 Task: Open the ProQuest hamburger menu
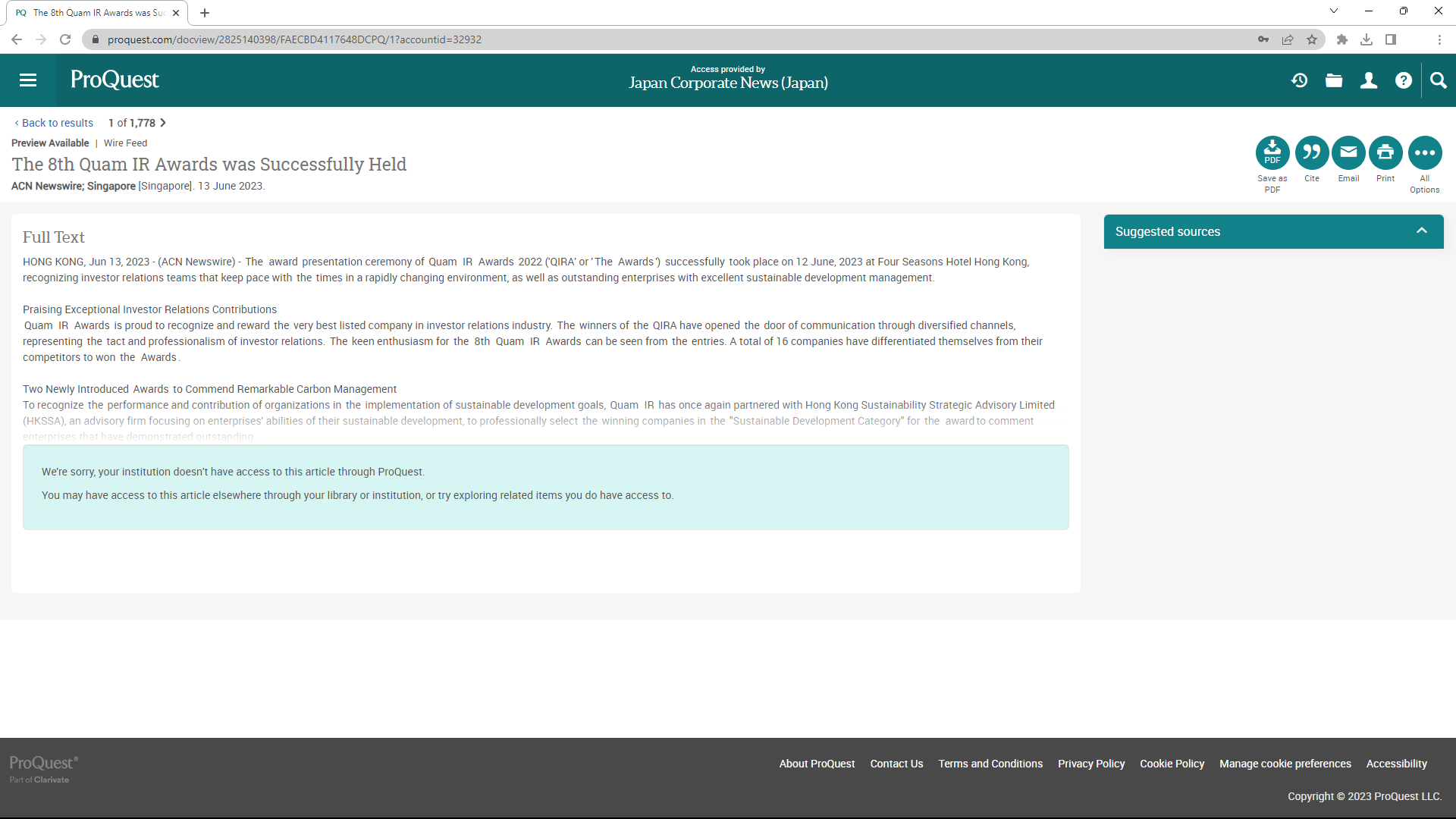tap(28, 80)
